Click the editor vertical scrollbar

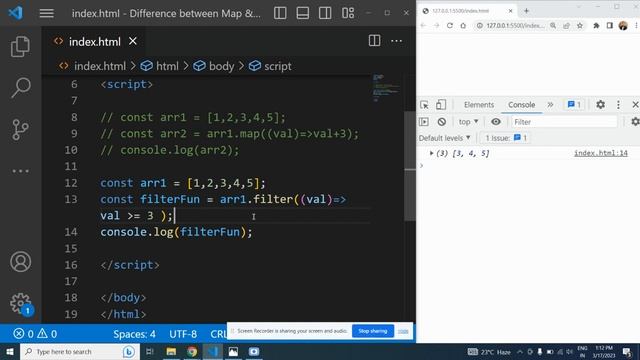coord(410,165)
